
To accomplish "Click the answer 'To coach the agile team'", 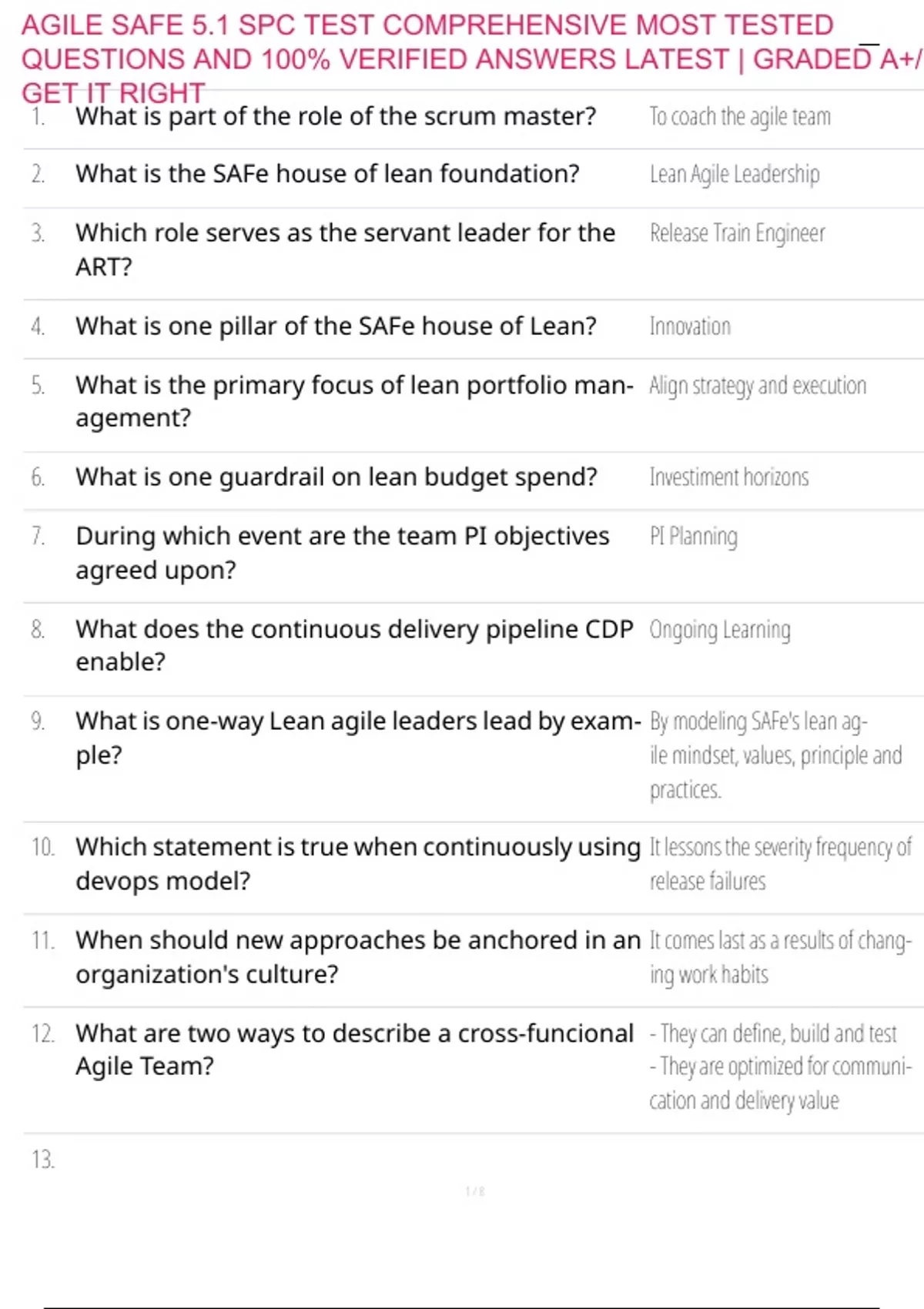I will [x=740, y=117].
